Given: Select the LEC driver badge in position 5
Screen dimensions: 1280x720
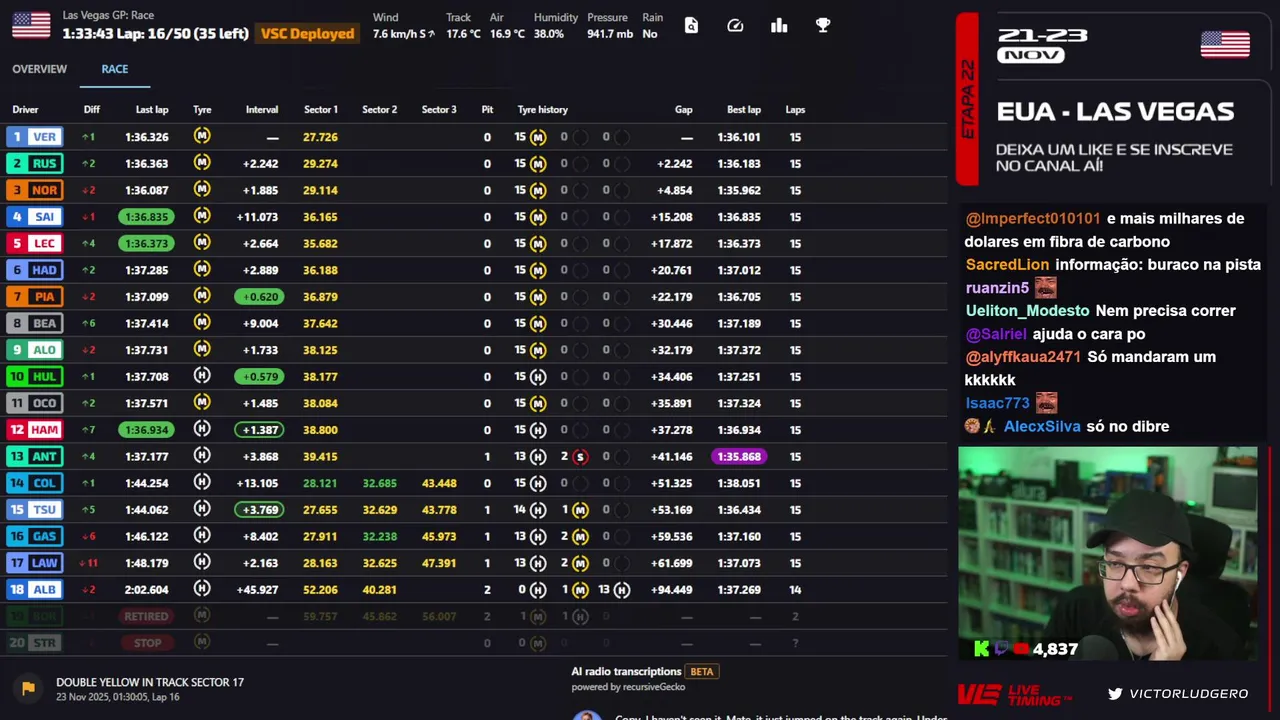Looking at the screenshot, I should click(35, 243).
